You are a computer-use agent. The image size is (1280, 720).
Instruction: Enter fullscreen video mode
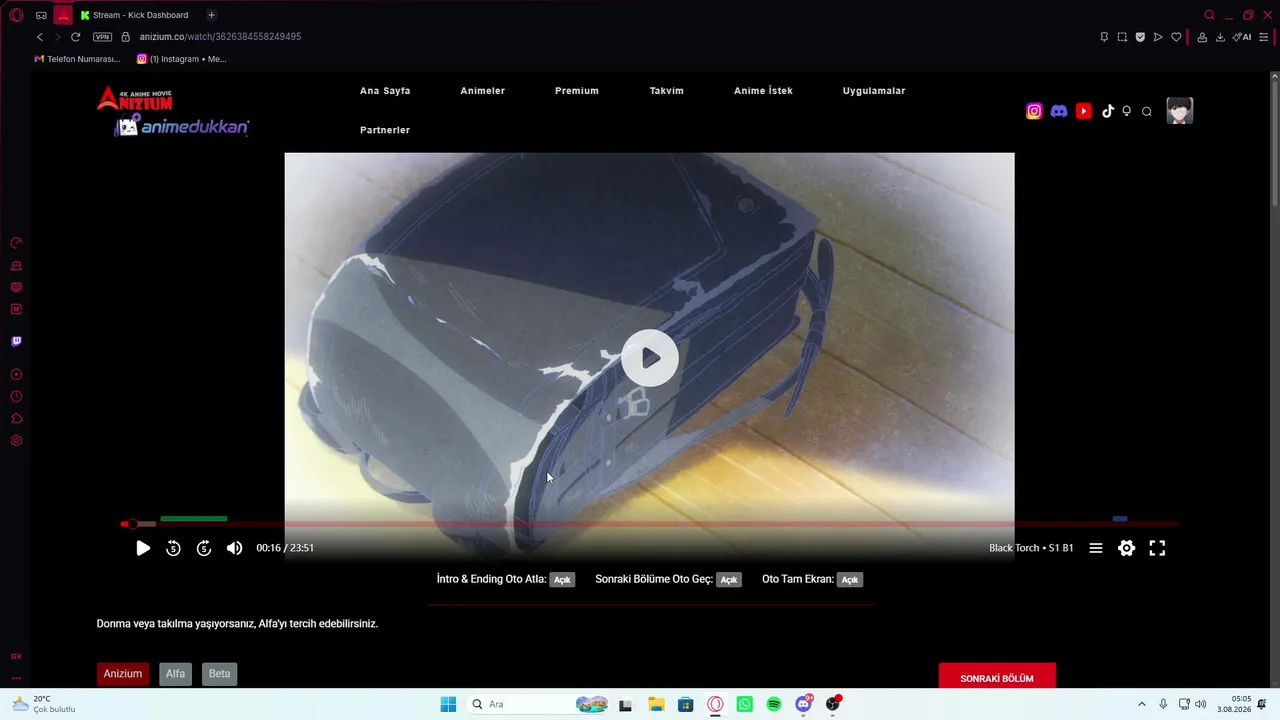[1157, 548]
